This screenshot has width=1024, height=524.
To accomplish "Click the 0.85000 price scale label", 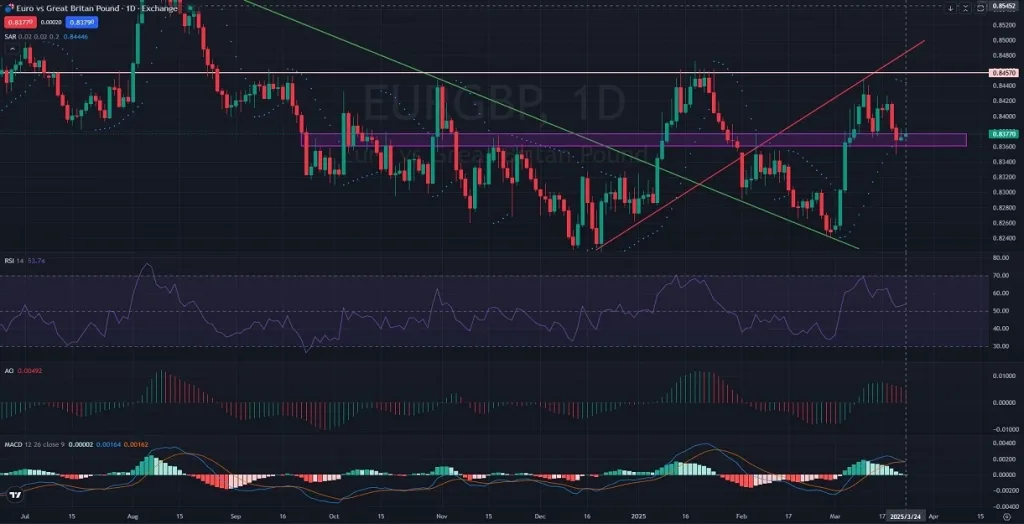I will coord(1006,41).
